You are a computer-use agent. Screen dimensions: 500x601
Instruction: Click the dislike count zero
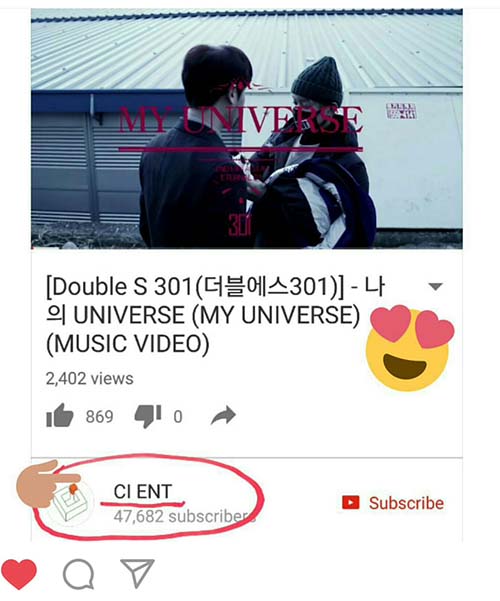tap(178, 417)
